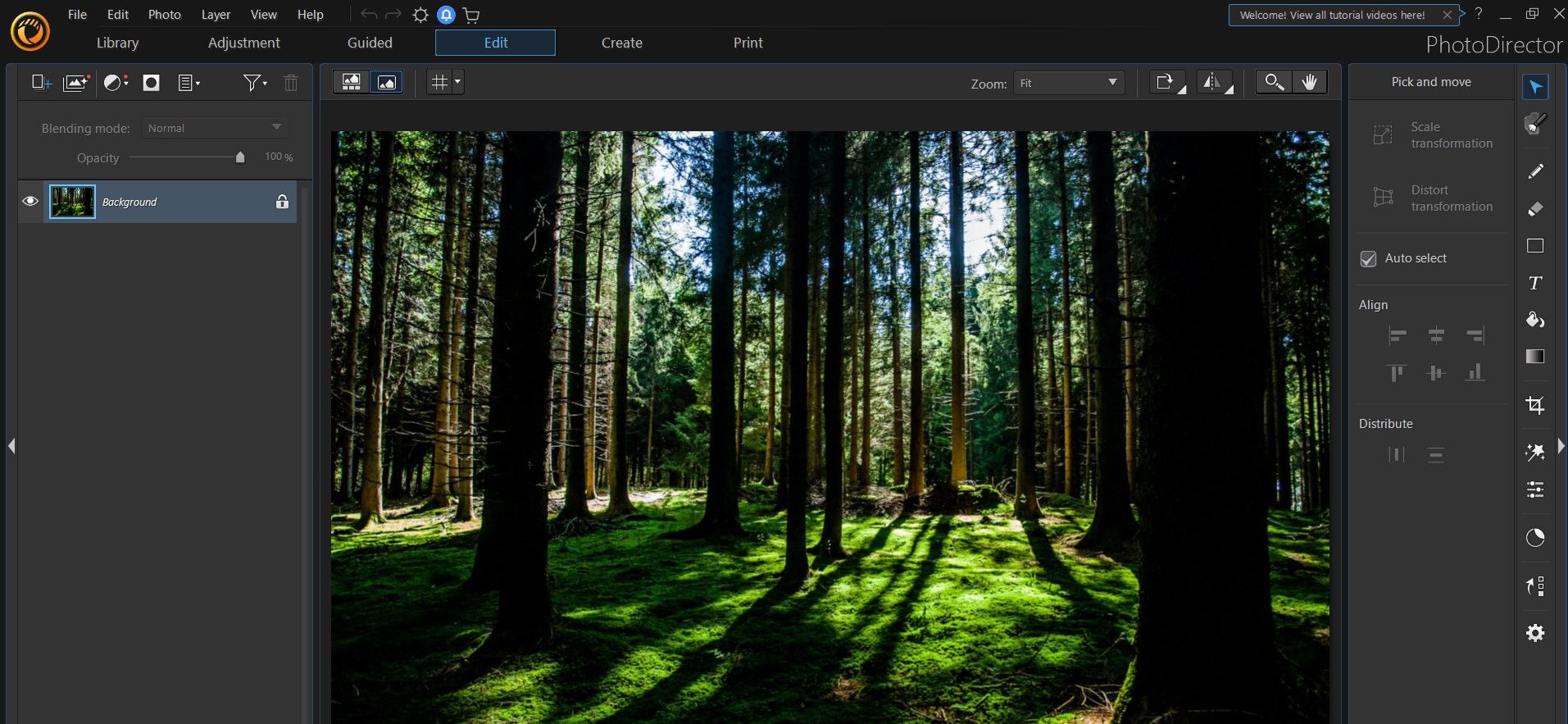Click the magnifier zoom tool
The image size is (1568, 724).
pos(1274,82)
